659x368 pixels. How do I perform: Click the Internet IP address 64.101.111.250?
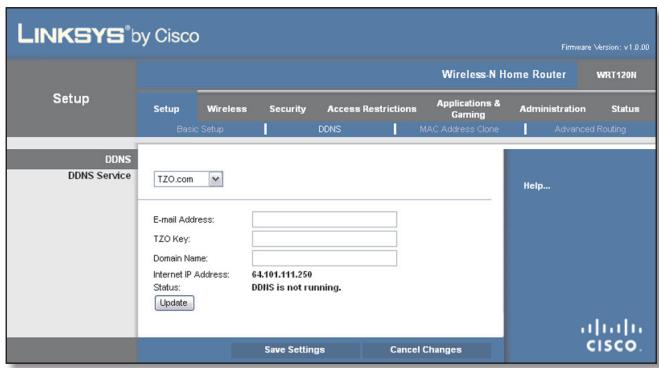[x=282, y=274]
